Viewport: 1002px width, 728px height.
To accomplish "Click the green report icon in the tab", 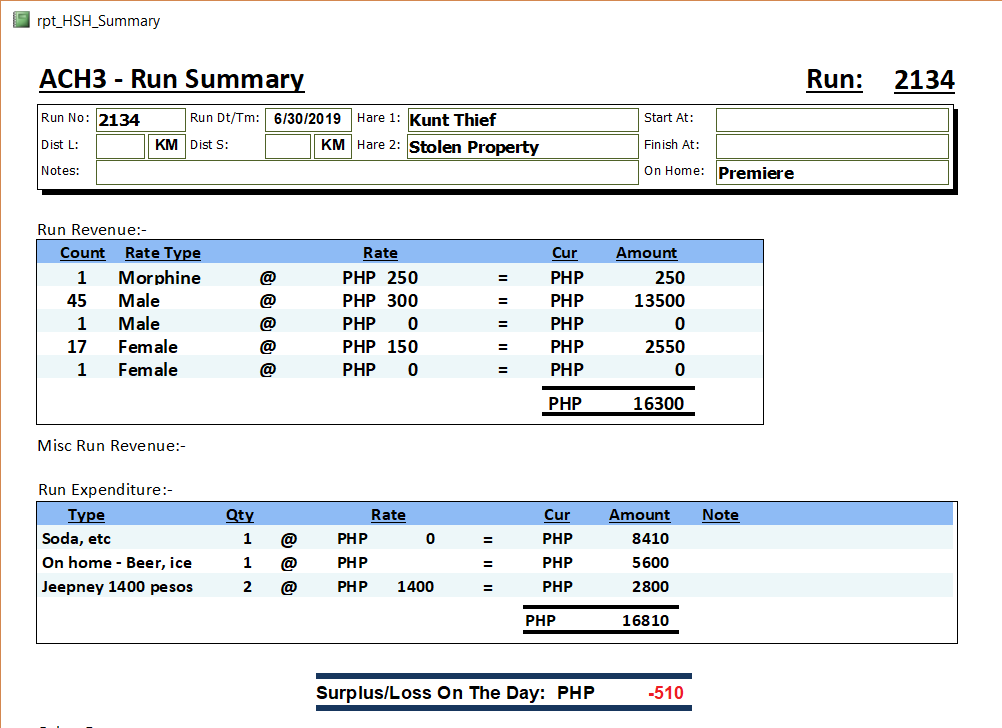I will [x=21, y=20].
